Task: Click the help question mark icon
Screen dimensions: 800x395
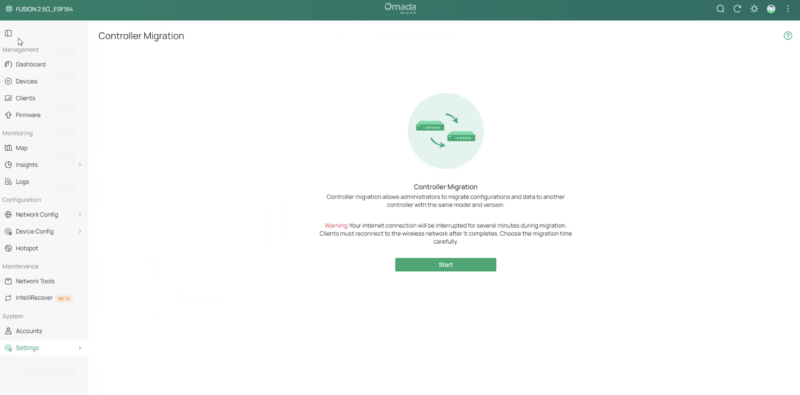Action: point(788,36)
